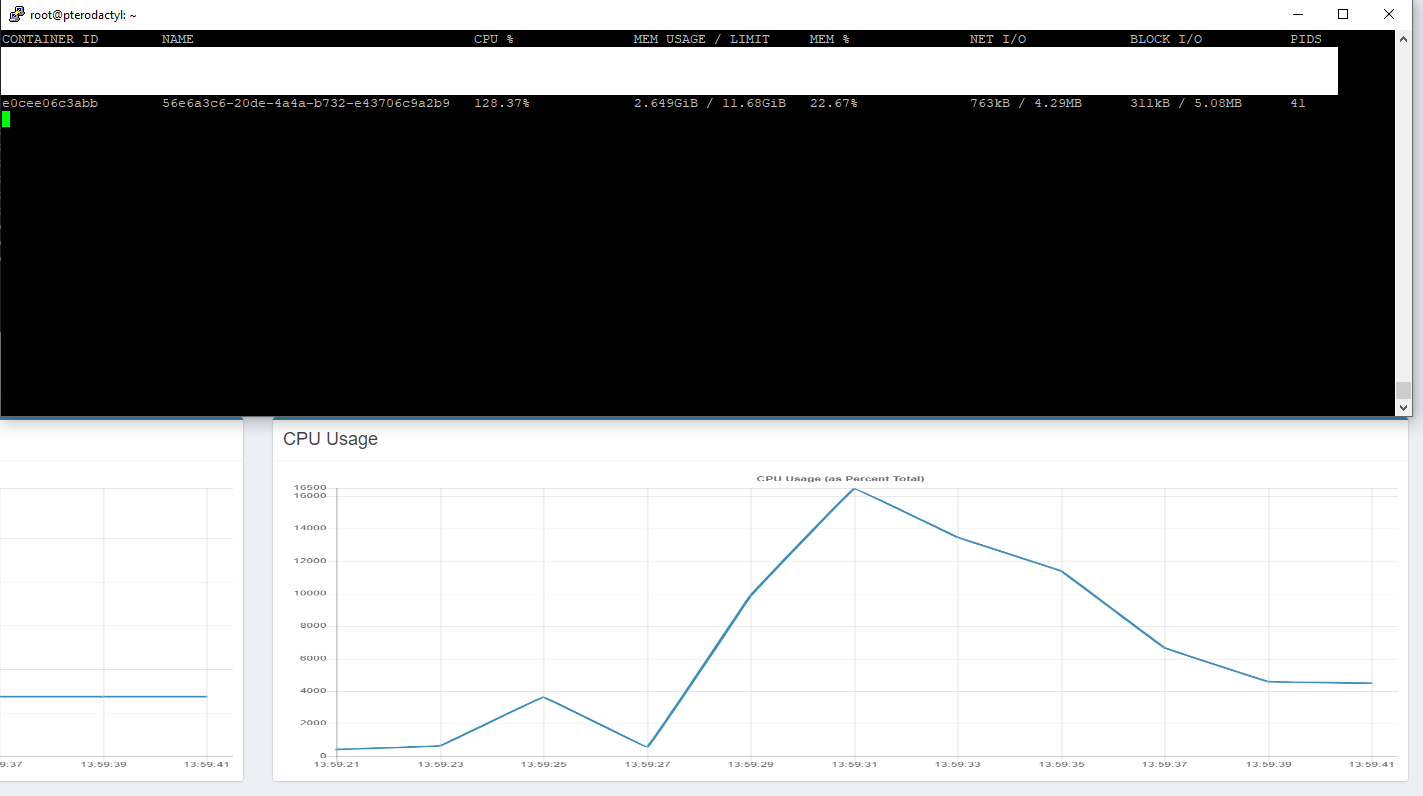This screenshot has height=796, width=1423.
Task: Click the chart title CPU Usage (as Percent Total)
Action: pyautogui.click(x=840, y=478)
